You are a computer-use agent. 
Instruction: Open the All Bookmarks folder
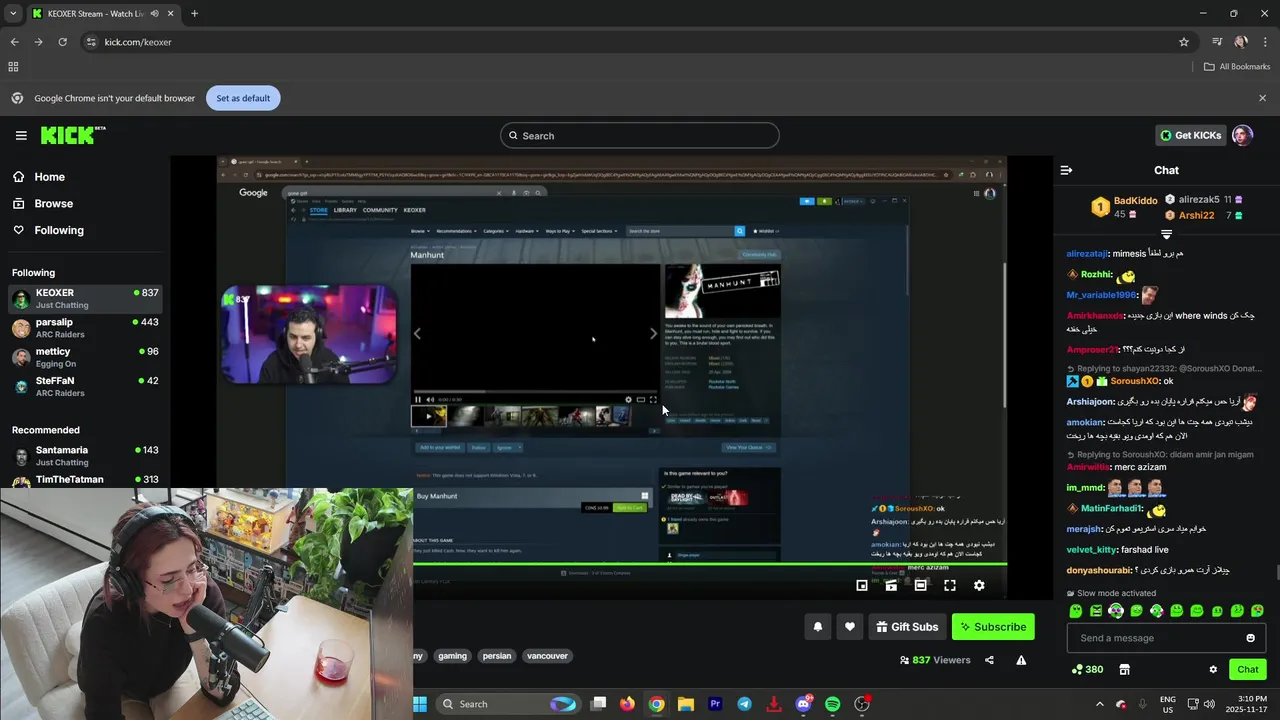[x=1237, y=67]
